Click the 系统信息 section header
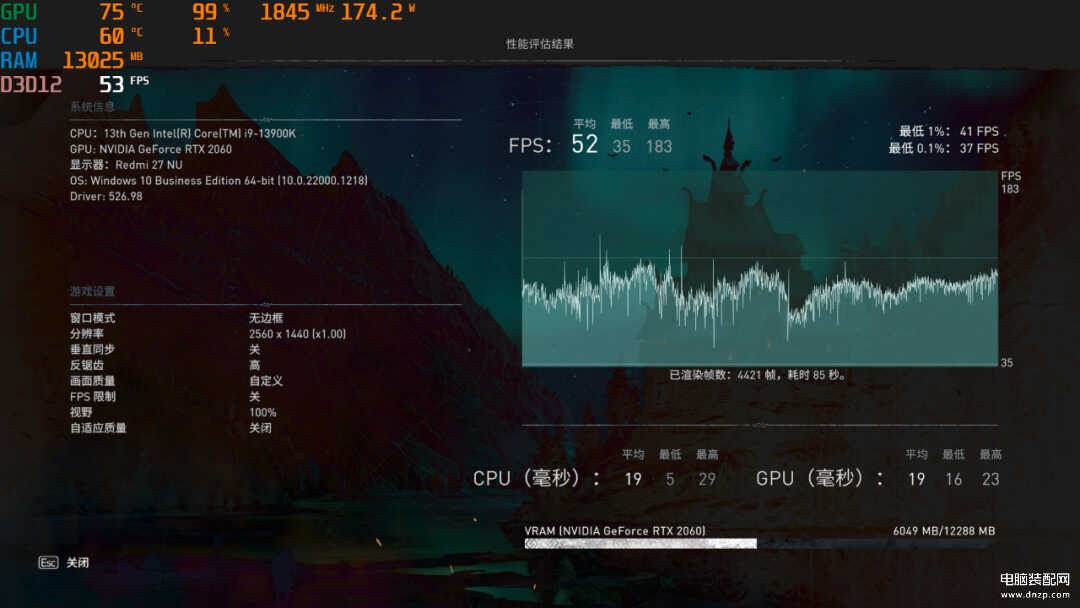The height and width of the screenshot is (608, 1080). [92, 107]
